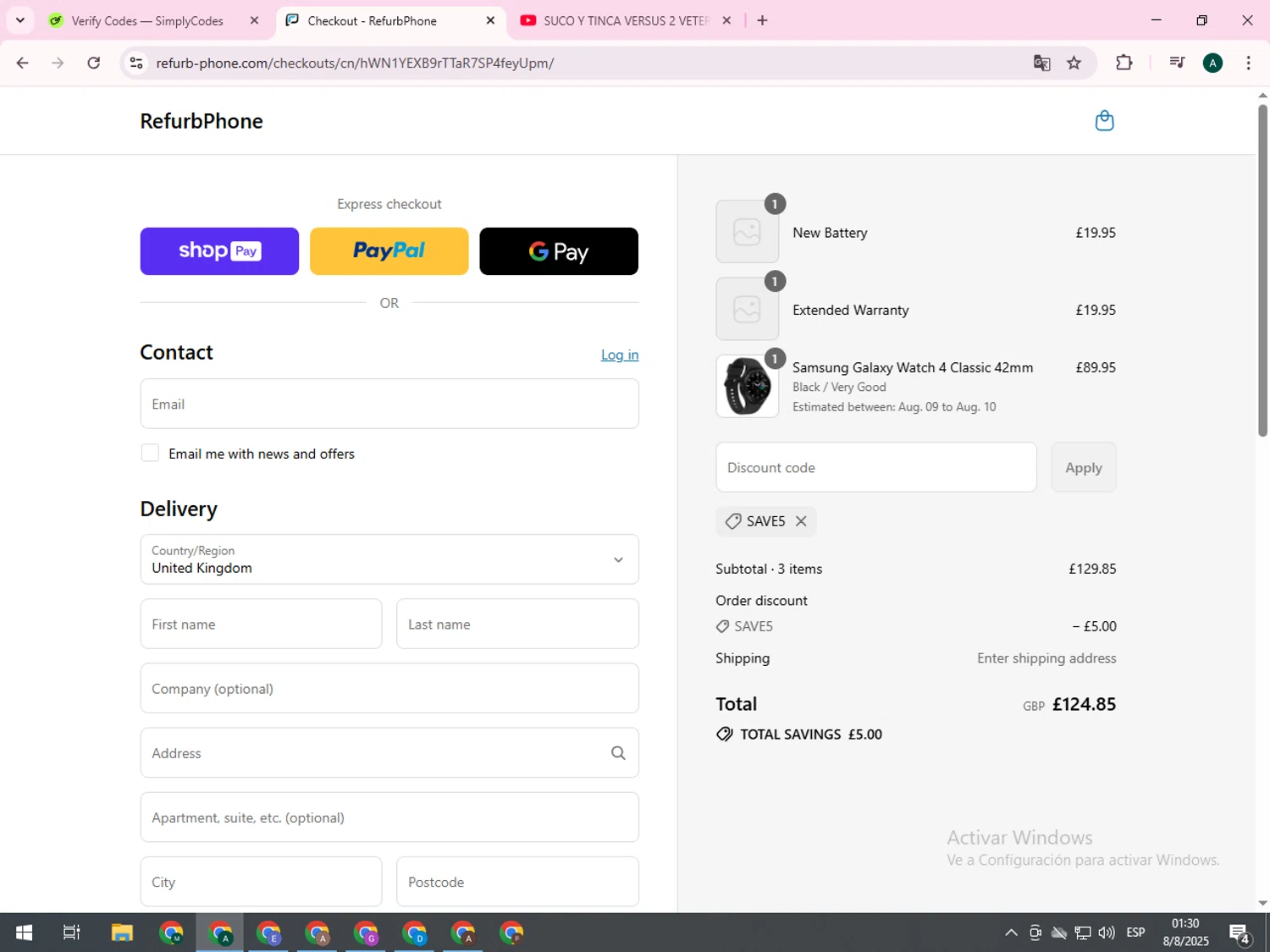Focus the First name field
This screenshot has width=1270, height=952.
pos(261,625)
